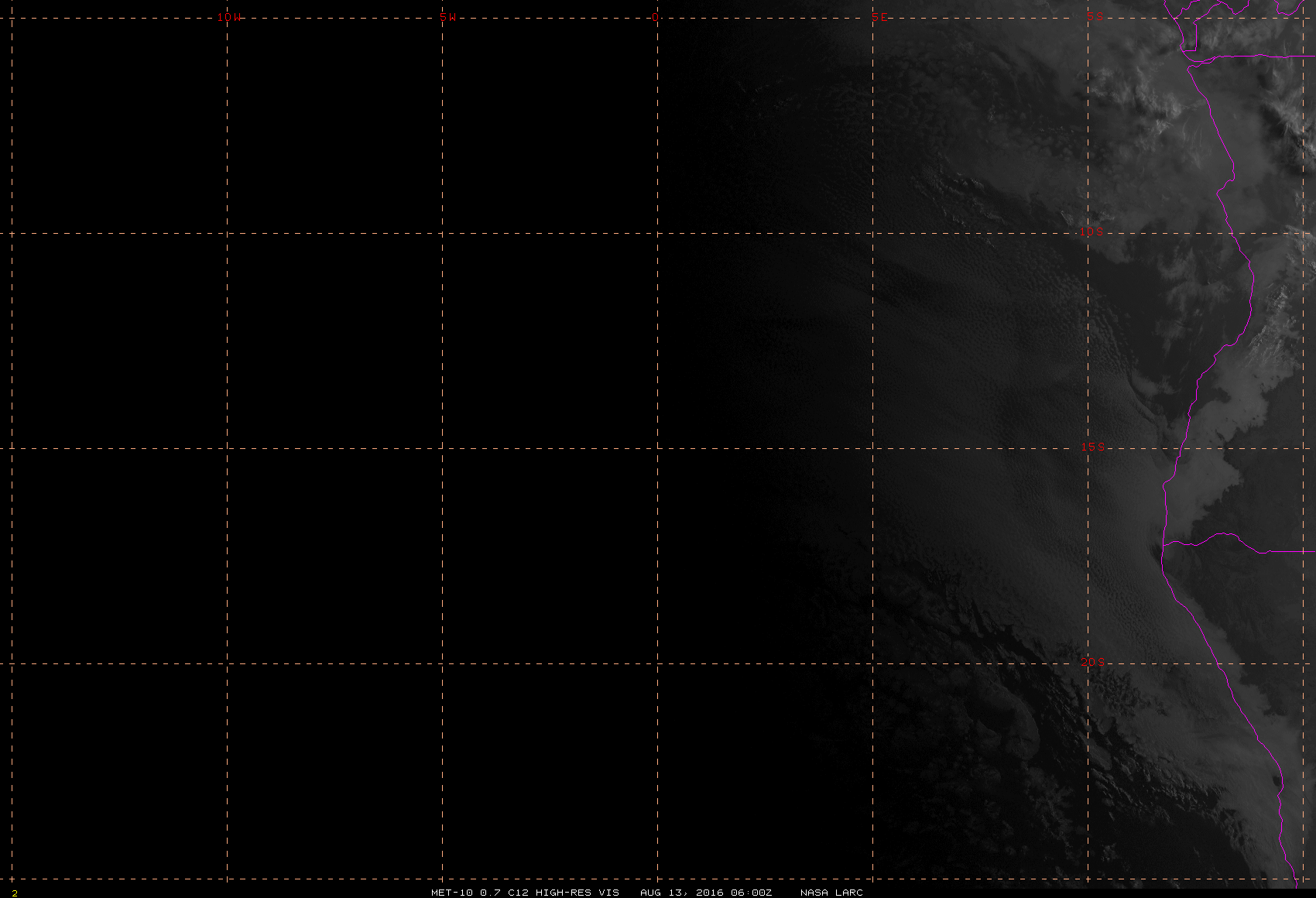Click the "AUG 13, 2016 06:00Z" timestamp
This screenshot has height=898, width=1316.
706,893
